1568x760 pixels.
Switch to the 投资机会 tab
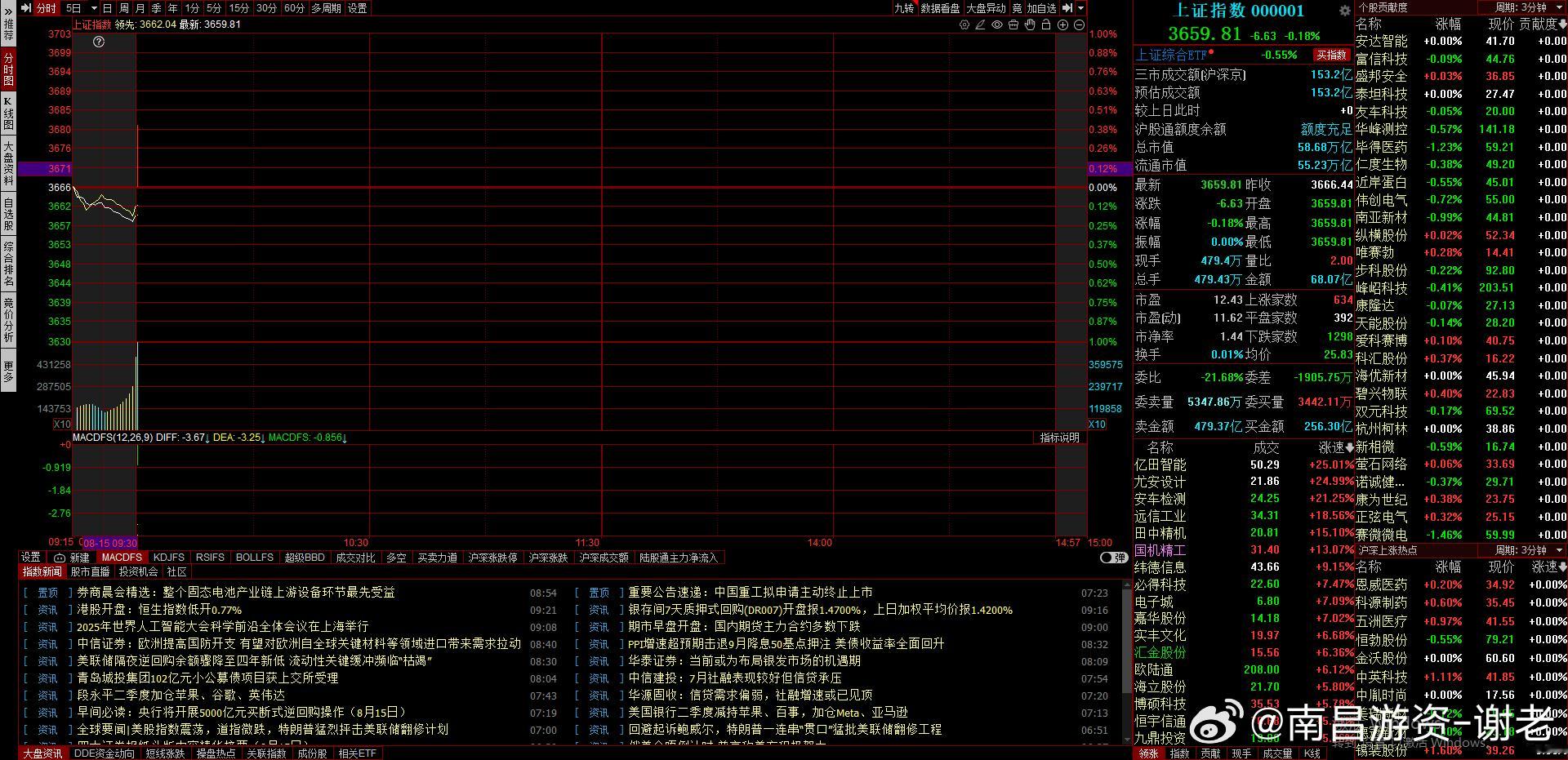coord(138,572)
